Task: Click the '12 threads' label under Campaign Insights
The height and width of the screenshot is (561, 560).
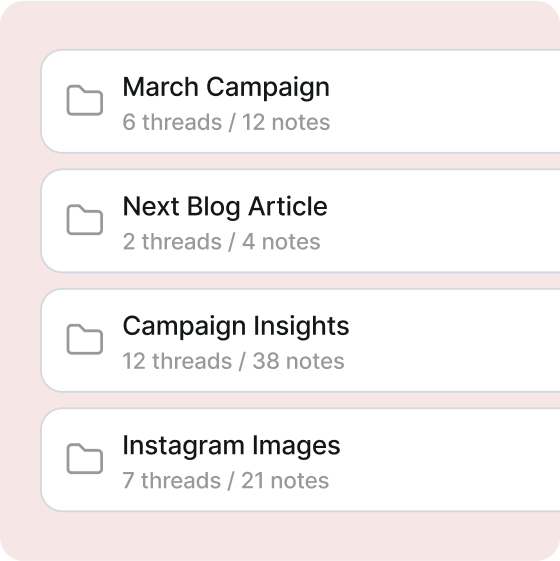Action: pos(177,361)
